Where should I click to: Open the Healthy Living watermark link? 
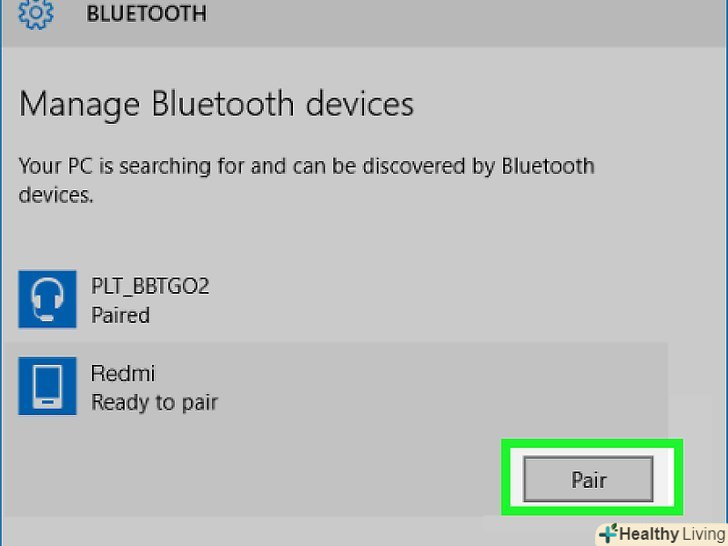660,534
